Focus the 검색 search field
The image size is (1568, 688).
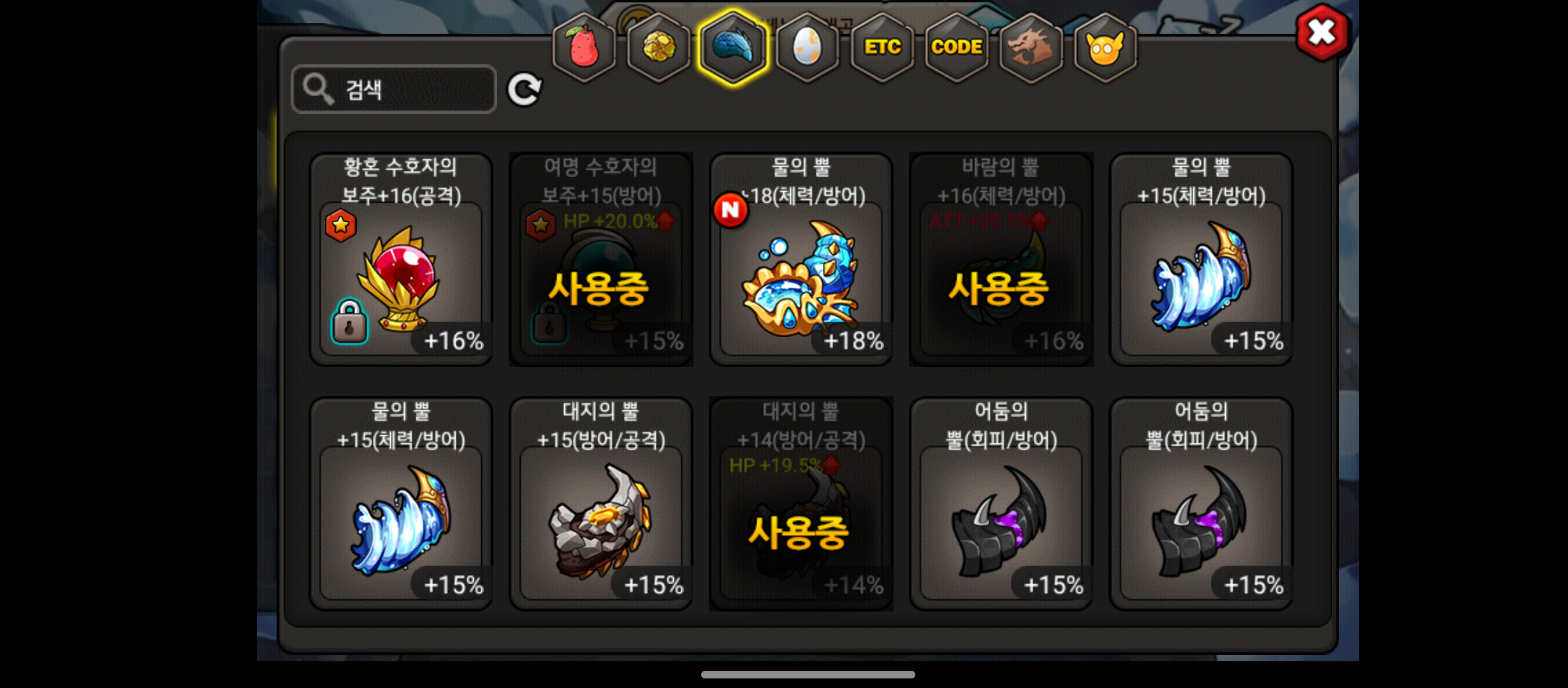(x=394, y=89)
